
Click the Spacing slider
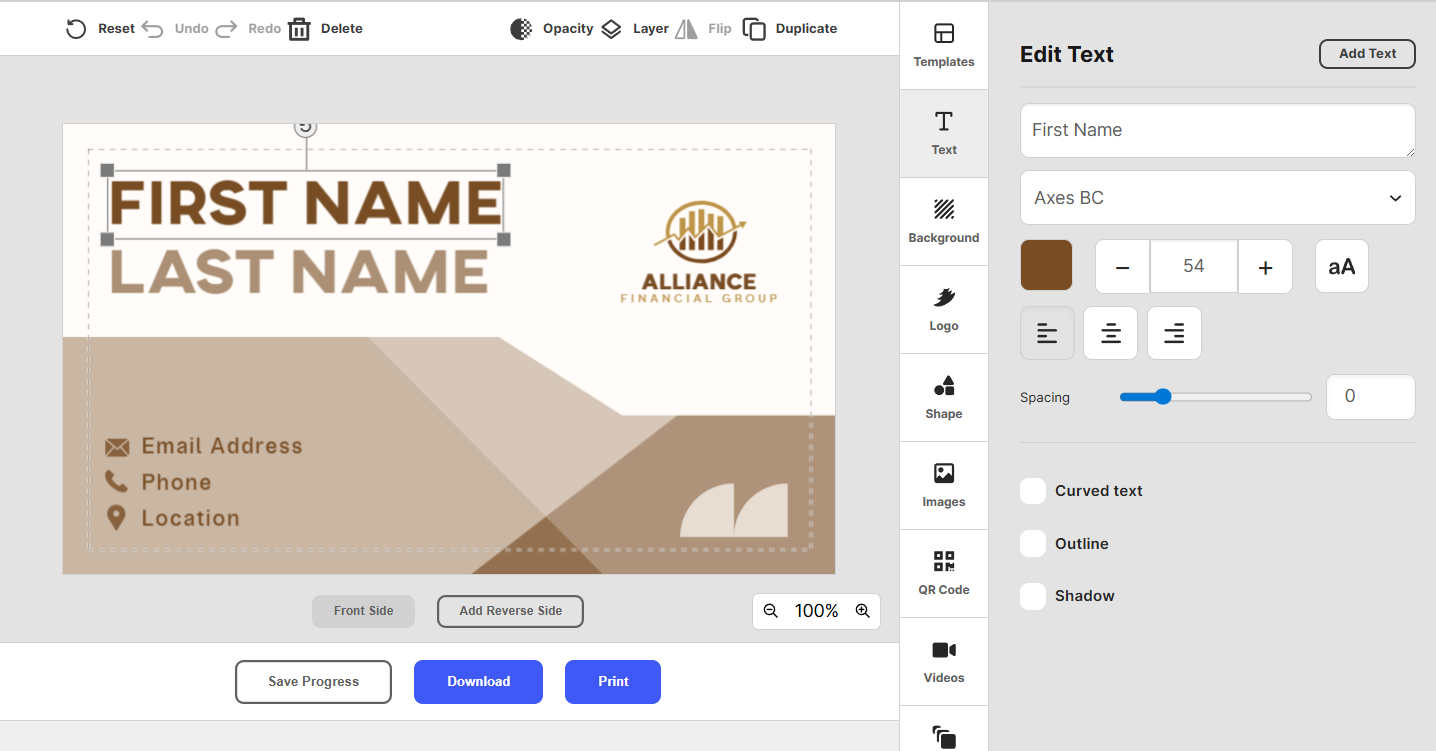tap(1216, 397)
